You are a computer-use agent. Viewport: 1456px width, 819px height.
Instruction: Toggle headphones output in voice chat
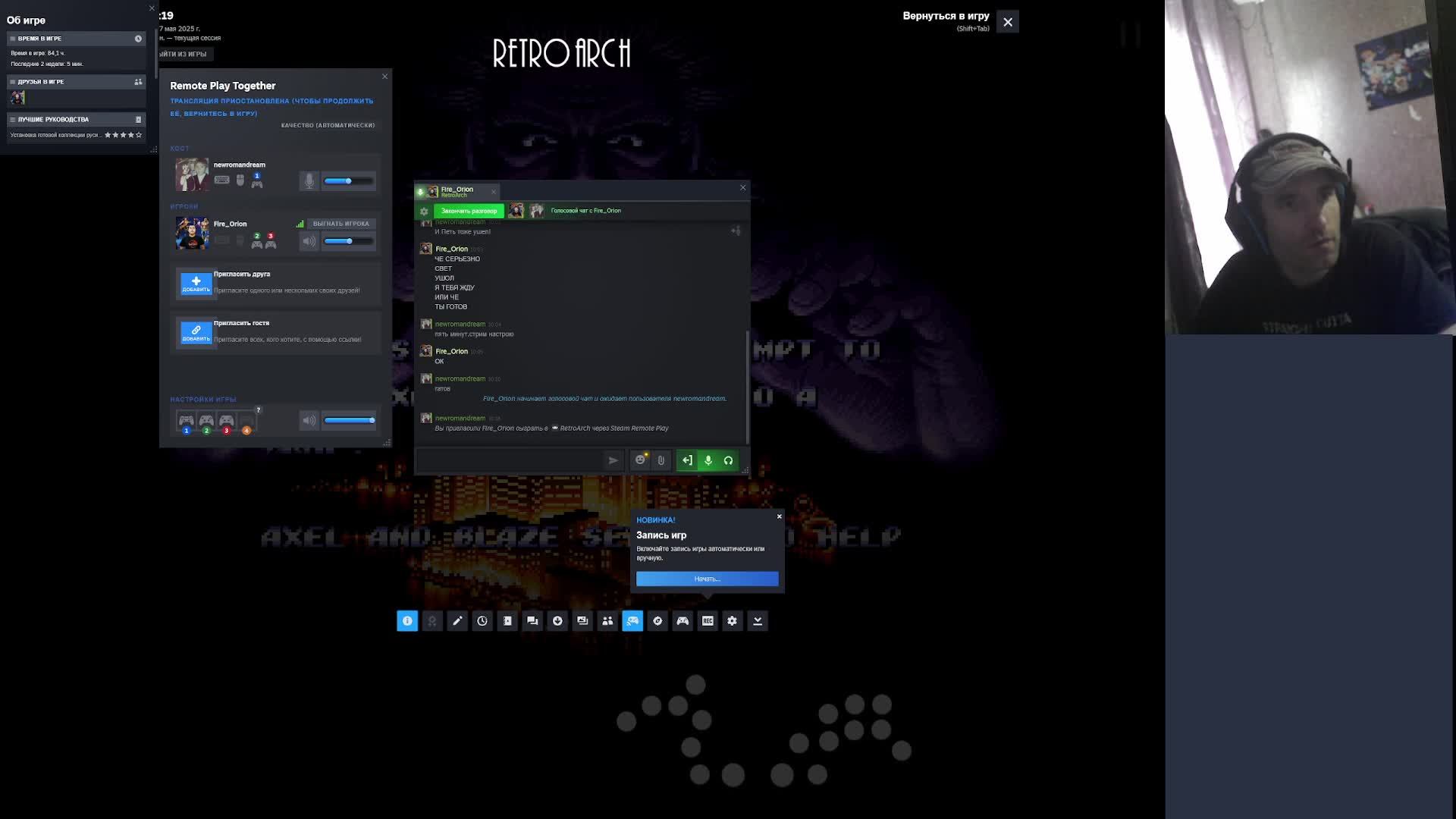(728, 460)
